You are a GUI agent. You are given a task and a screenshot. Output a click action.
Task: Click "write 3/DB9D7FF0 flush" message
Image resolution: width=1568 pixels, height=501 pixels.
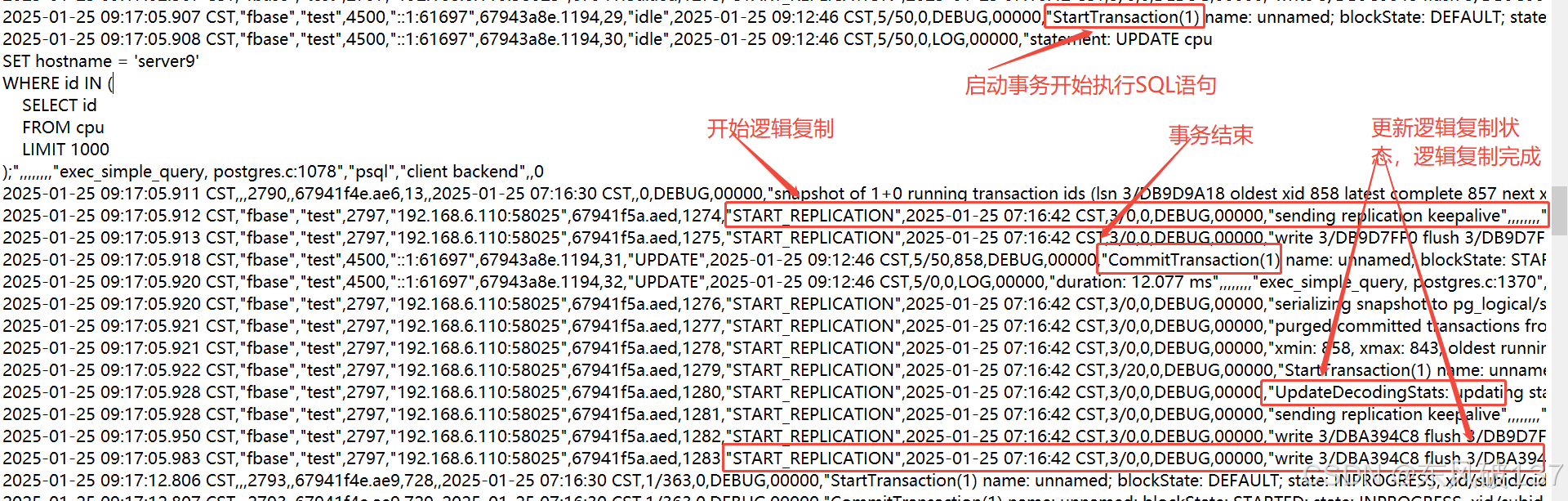click(x=1367, y=238)
